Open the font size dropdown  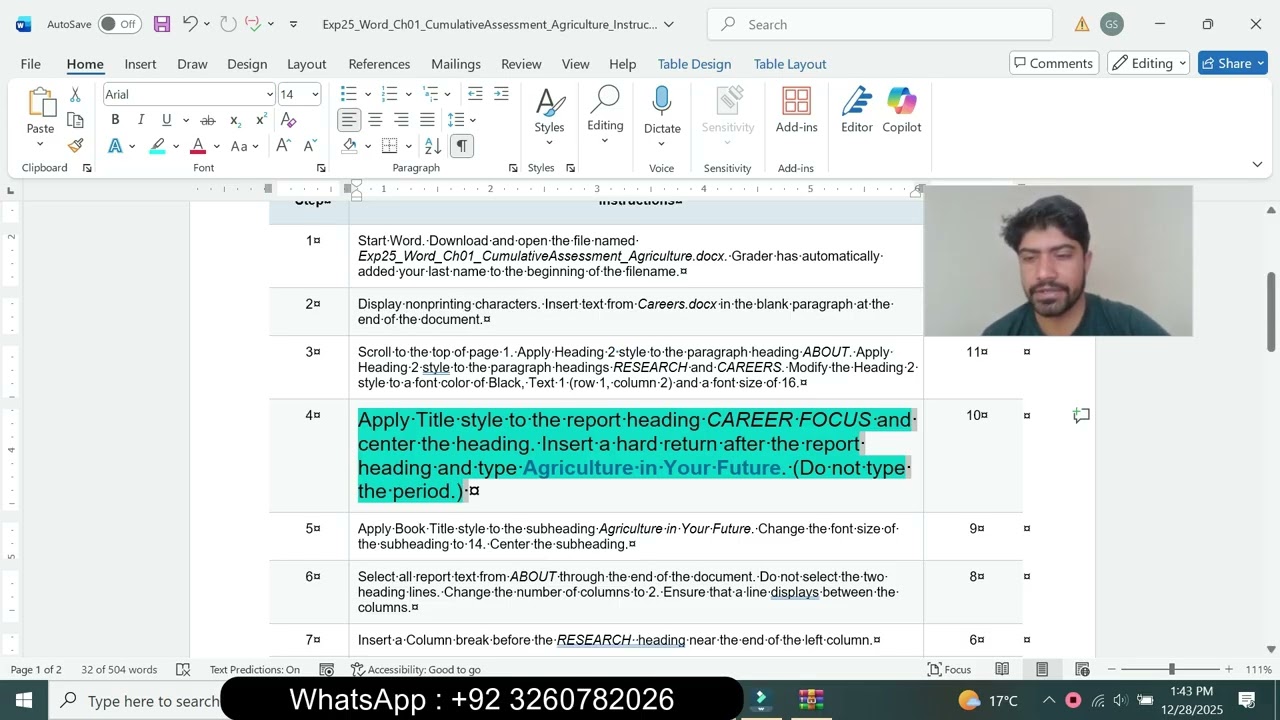click(315, 94)
